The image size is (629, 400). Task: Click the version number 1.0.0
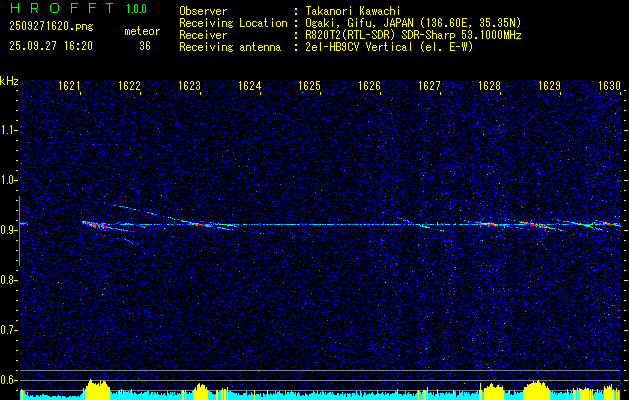click(136, 9)
